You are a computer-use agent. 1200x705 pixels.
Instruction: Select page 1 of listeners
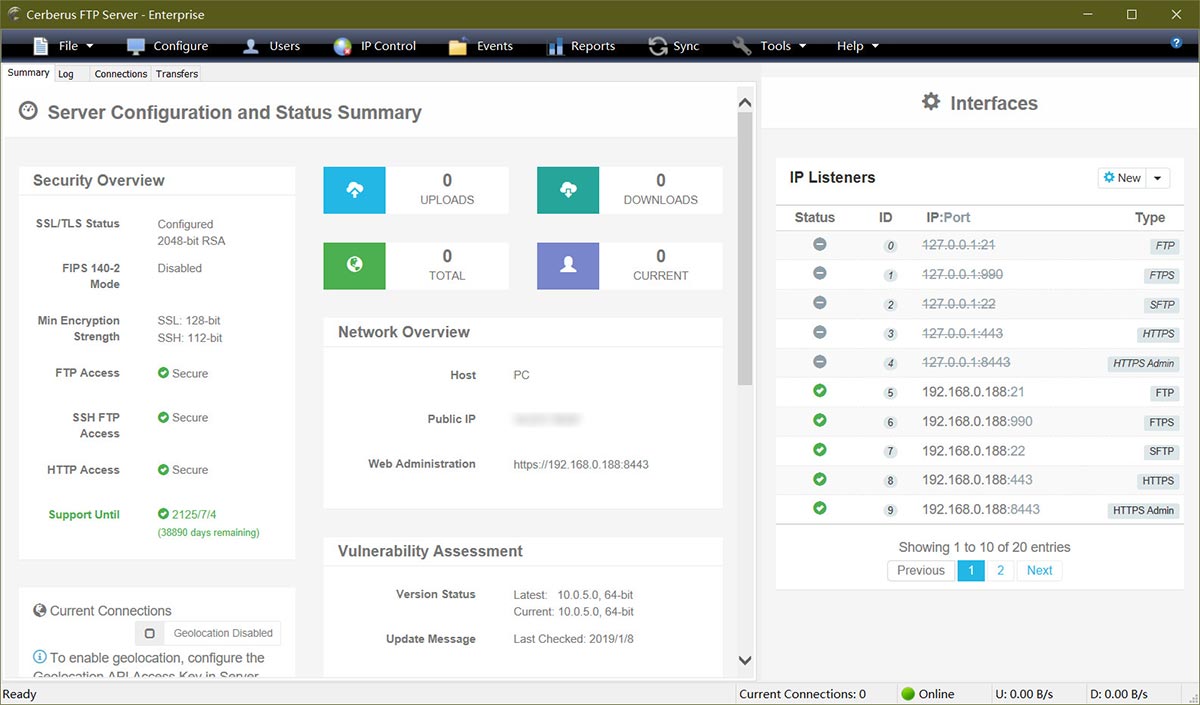pos(970,570)
